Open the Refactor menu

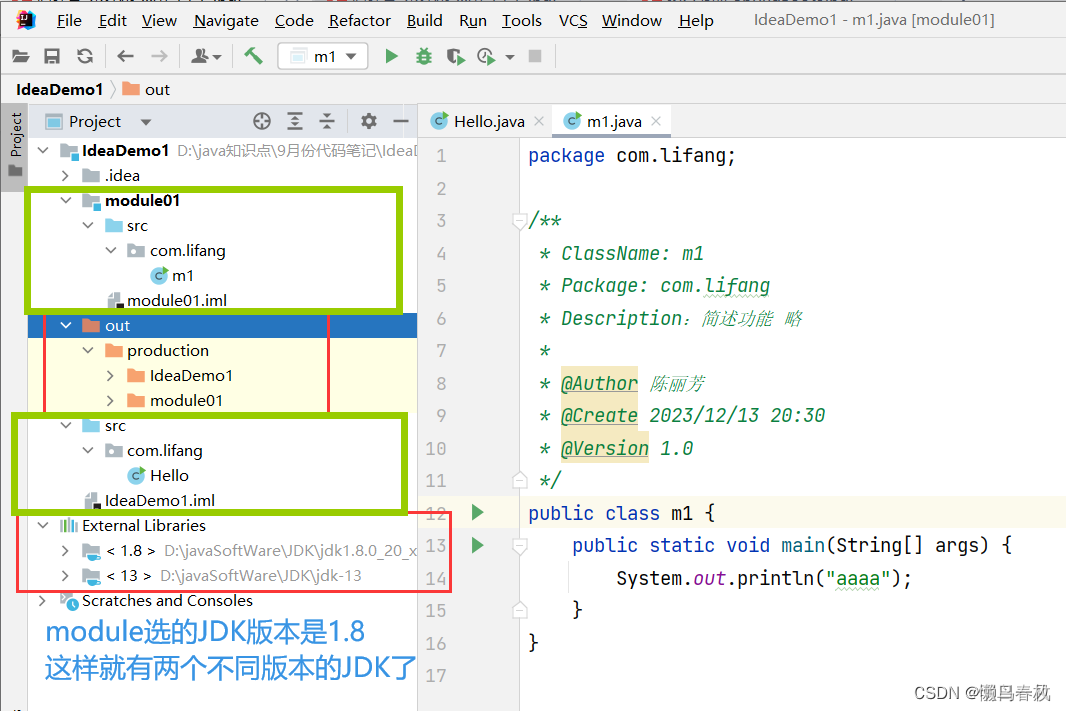point(359,20)
